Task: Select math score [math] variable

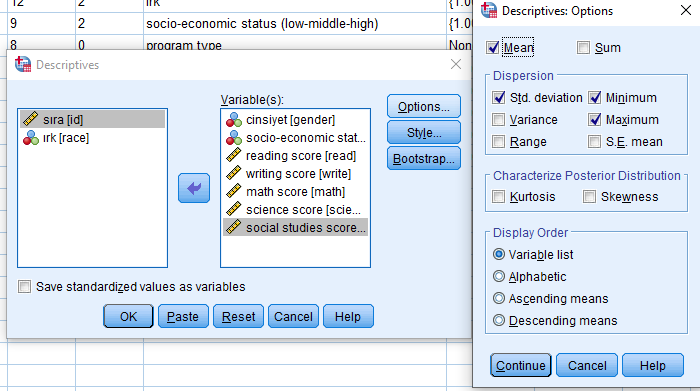Action: coord(295,191)
